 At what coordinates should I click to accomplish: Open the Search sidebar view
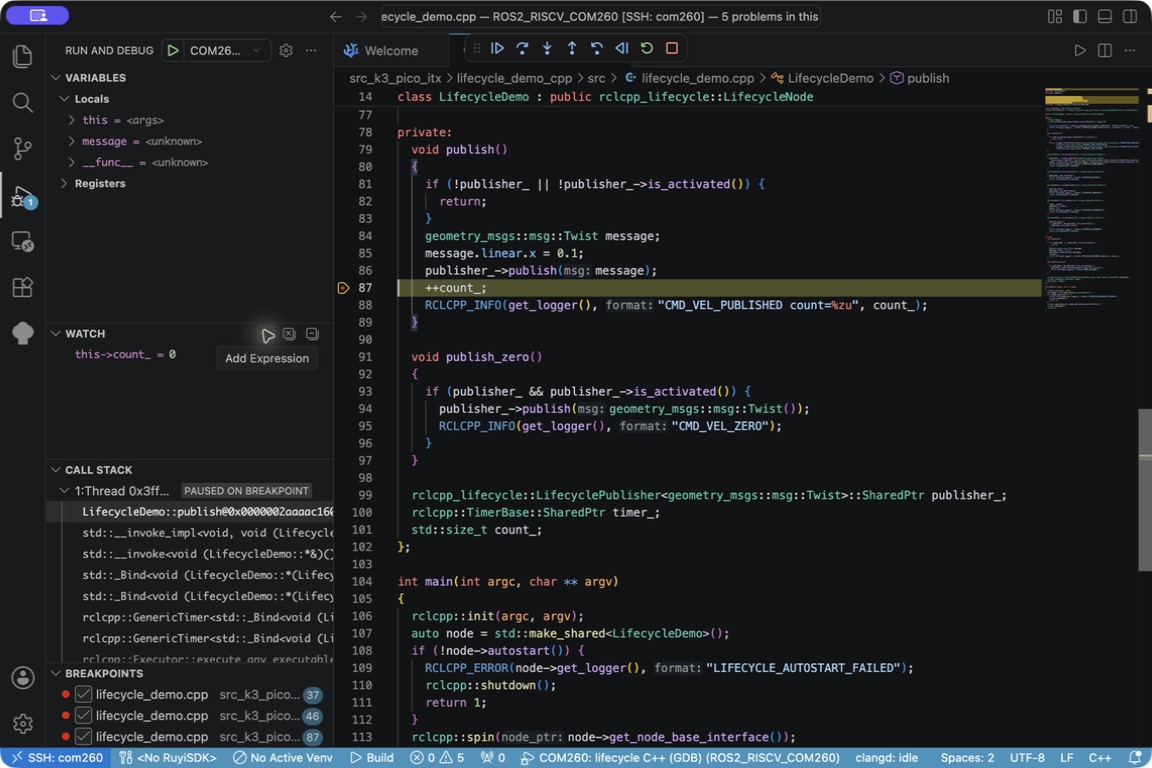23,102
